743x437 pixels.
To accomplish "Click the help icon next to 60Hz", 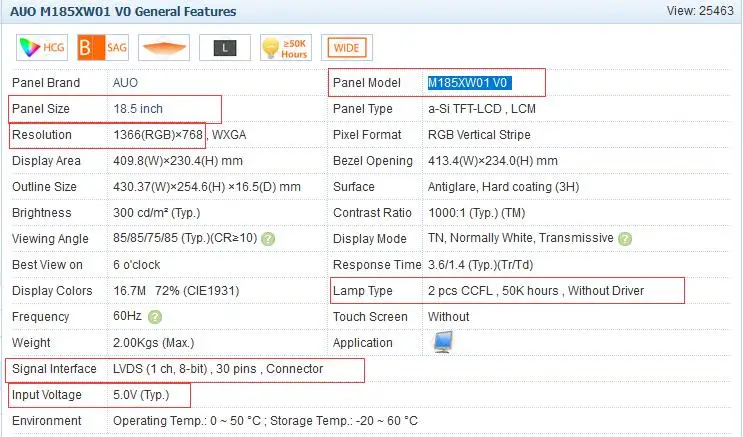I will pyautogui.click(x=155, y=317).
